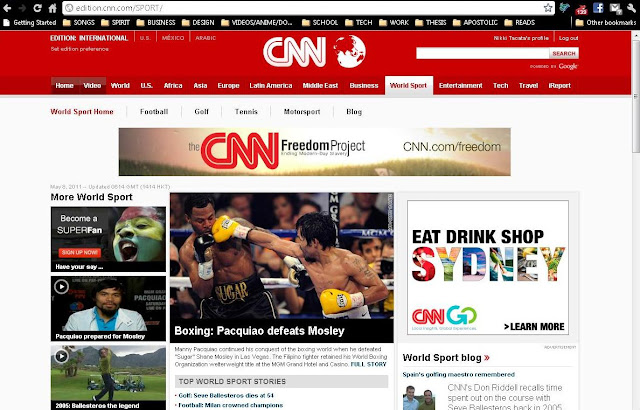640x410 pixels.
Task: Open the Travel nav tab
Action: coord(529,86)
